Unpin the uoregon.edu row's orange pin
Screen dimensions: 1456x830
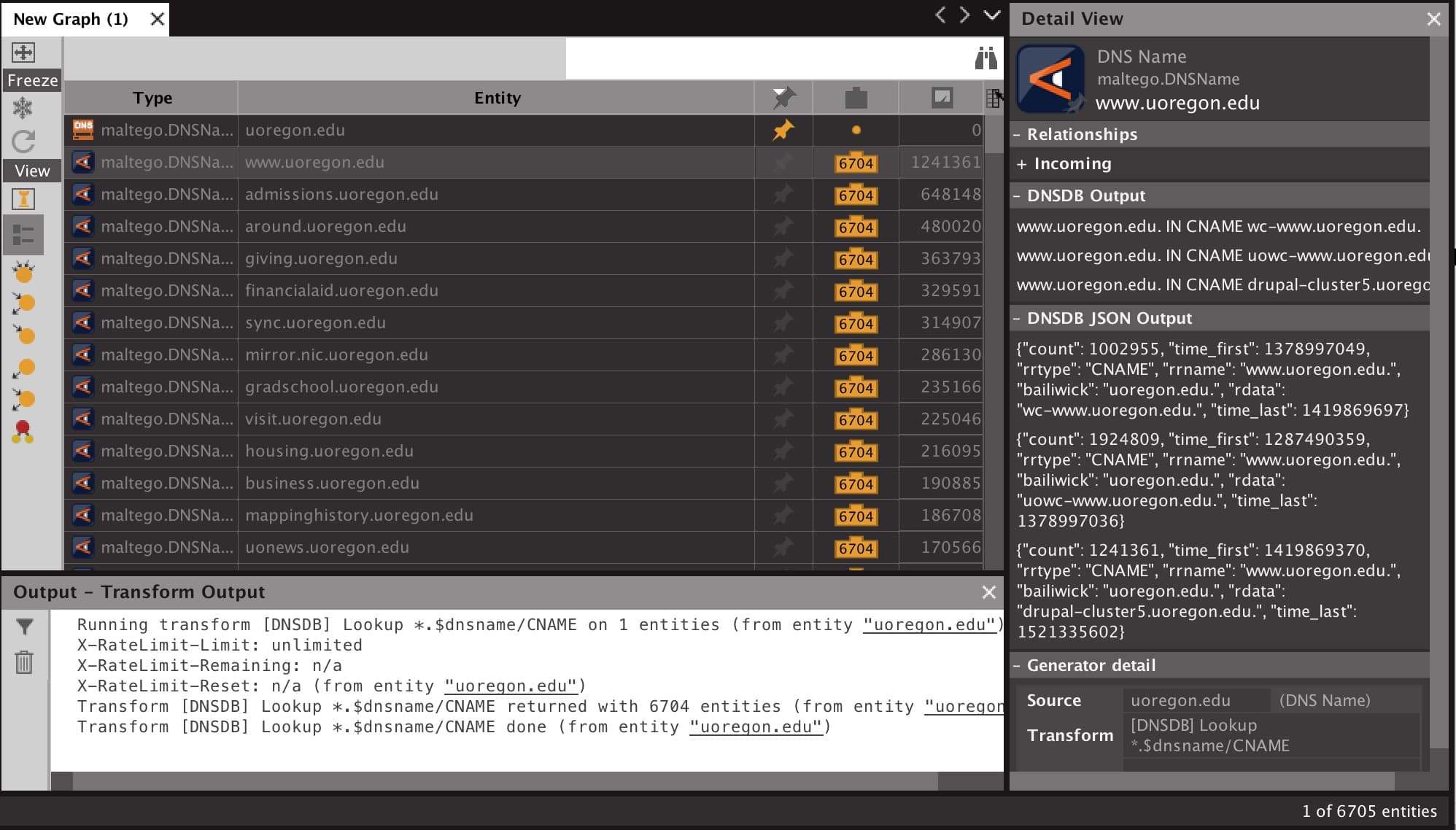[783, 130]
